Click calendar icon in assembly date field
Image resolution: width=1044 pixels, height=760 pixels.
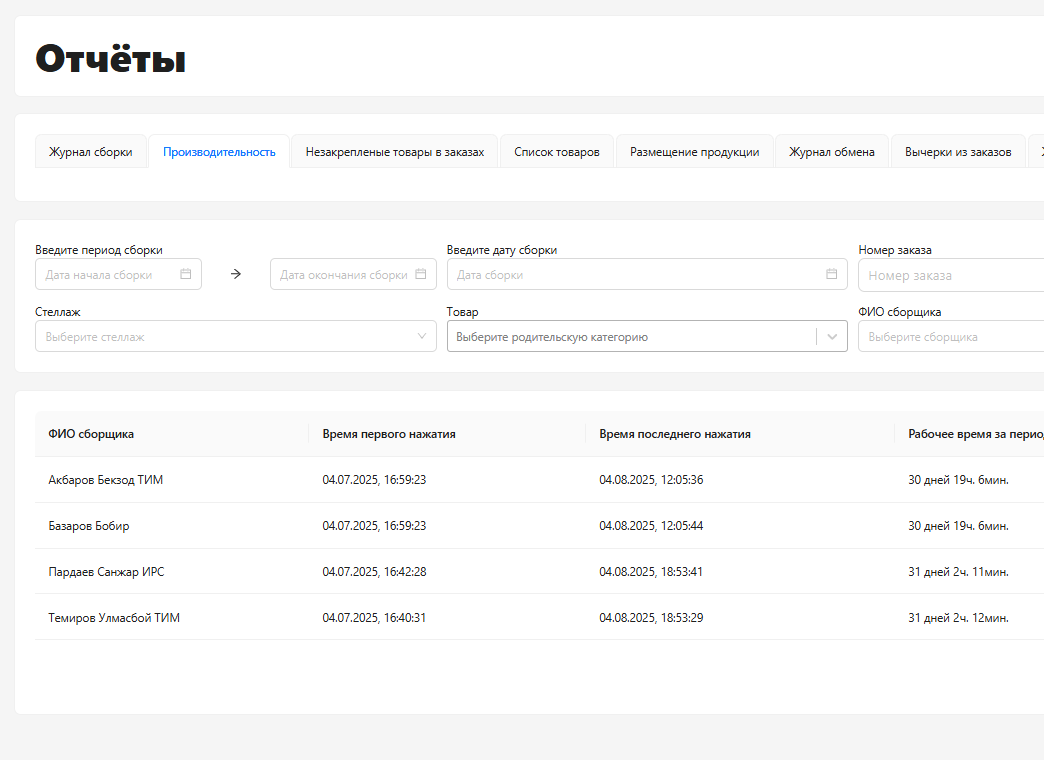point(832,274)
